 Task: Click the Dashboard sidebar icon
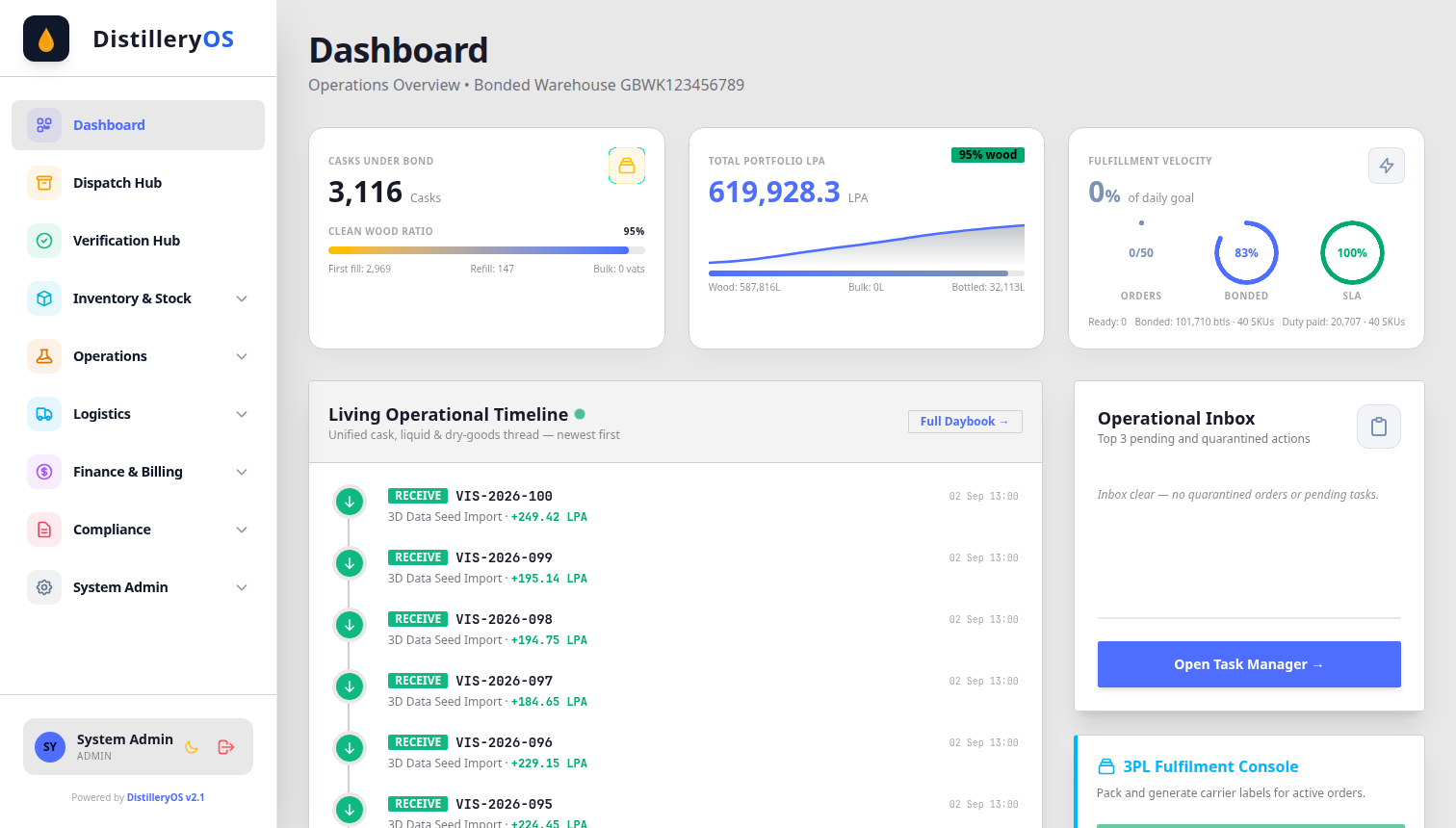[x=44, y=125]
